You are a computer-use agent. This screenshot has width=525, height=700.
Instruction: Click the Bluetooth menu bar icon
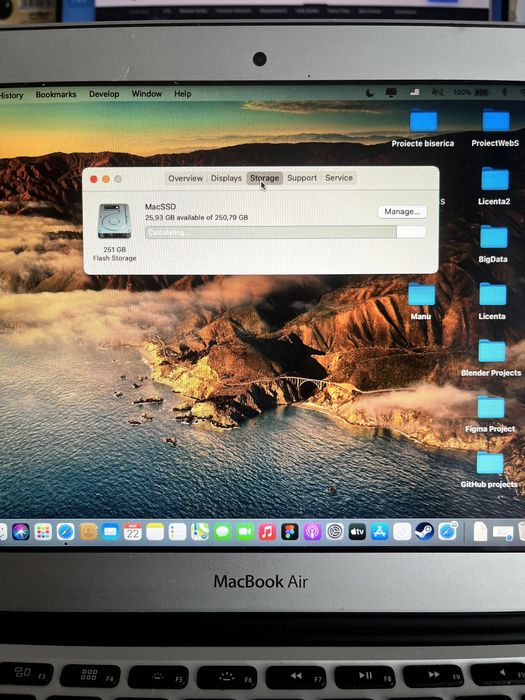pos(505,92)
